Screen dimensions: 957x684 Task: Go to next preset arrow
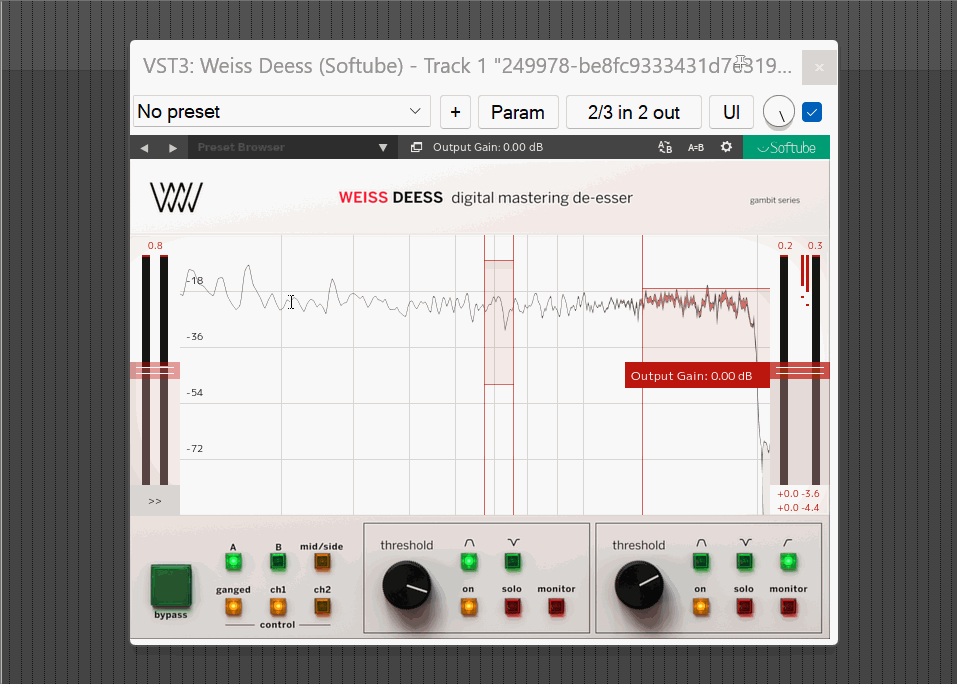point(173,148)
